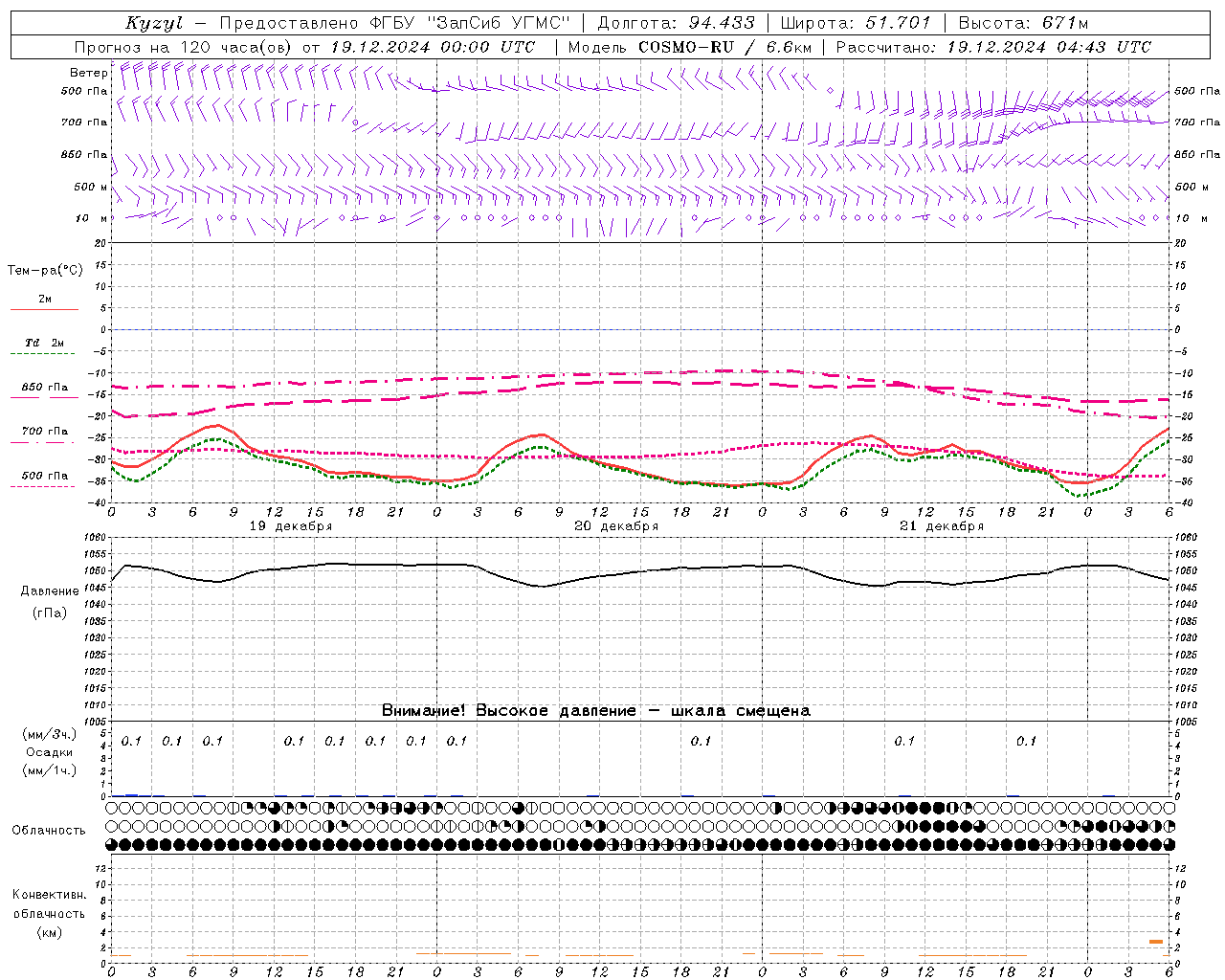Click the warning Внимание! Высокое давление text
Viewport: 1225px width, 980px height.
coord(595,711)
